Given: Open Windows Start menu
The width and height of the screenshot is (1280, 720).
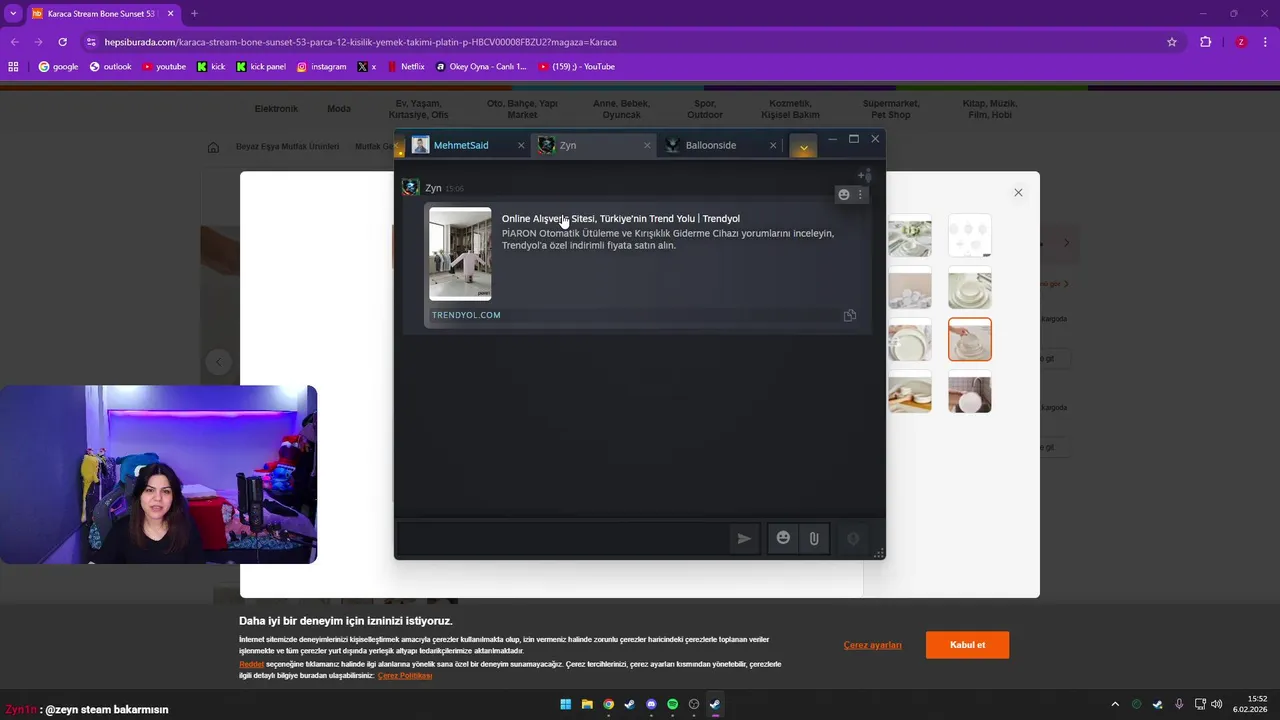Looking at the screenshot, I should (x=566, y=704).
